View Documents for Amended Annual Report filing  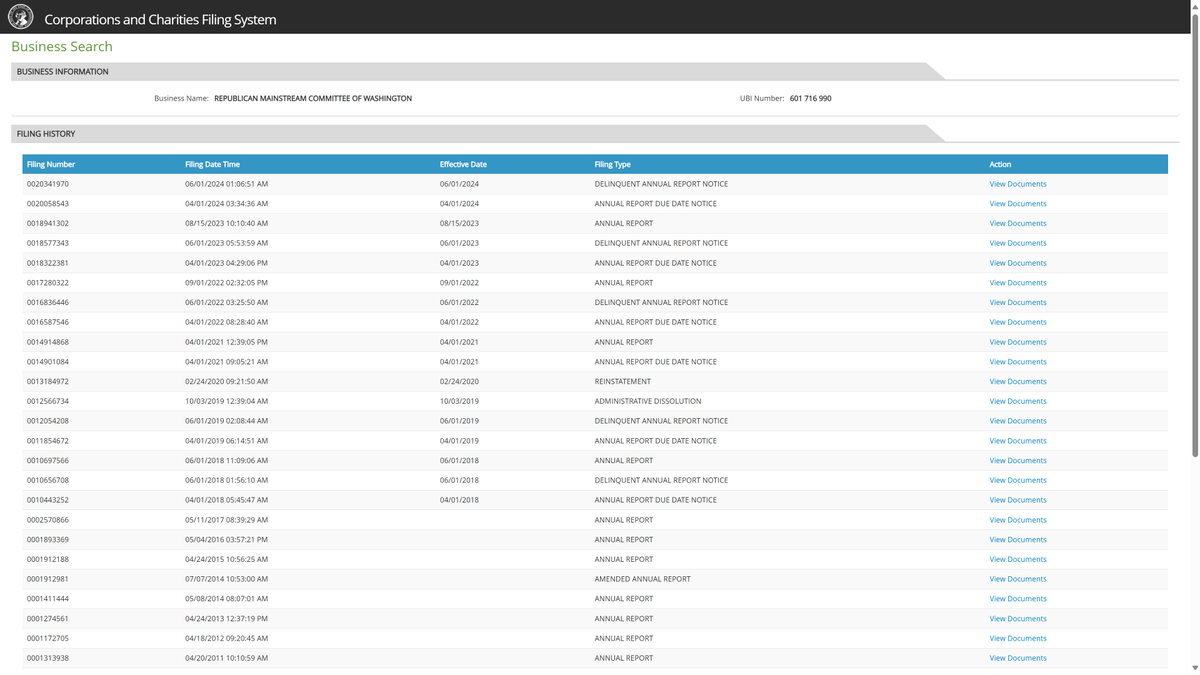(1018, 579)
